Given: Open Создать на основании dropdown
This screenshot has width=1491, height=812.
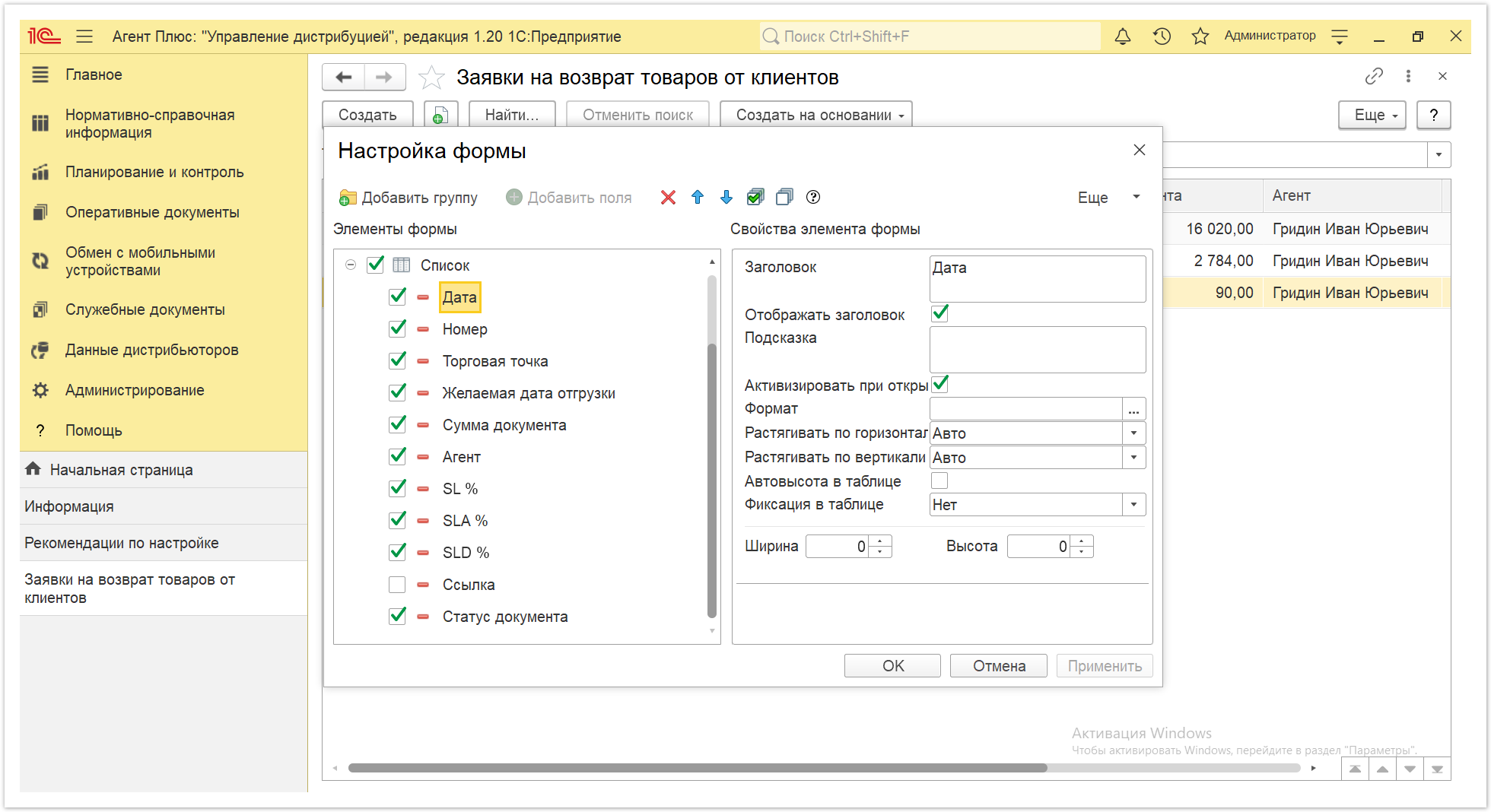Looking at the screenshot, I should [816, 115].
